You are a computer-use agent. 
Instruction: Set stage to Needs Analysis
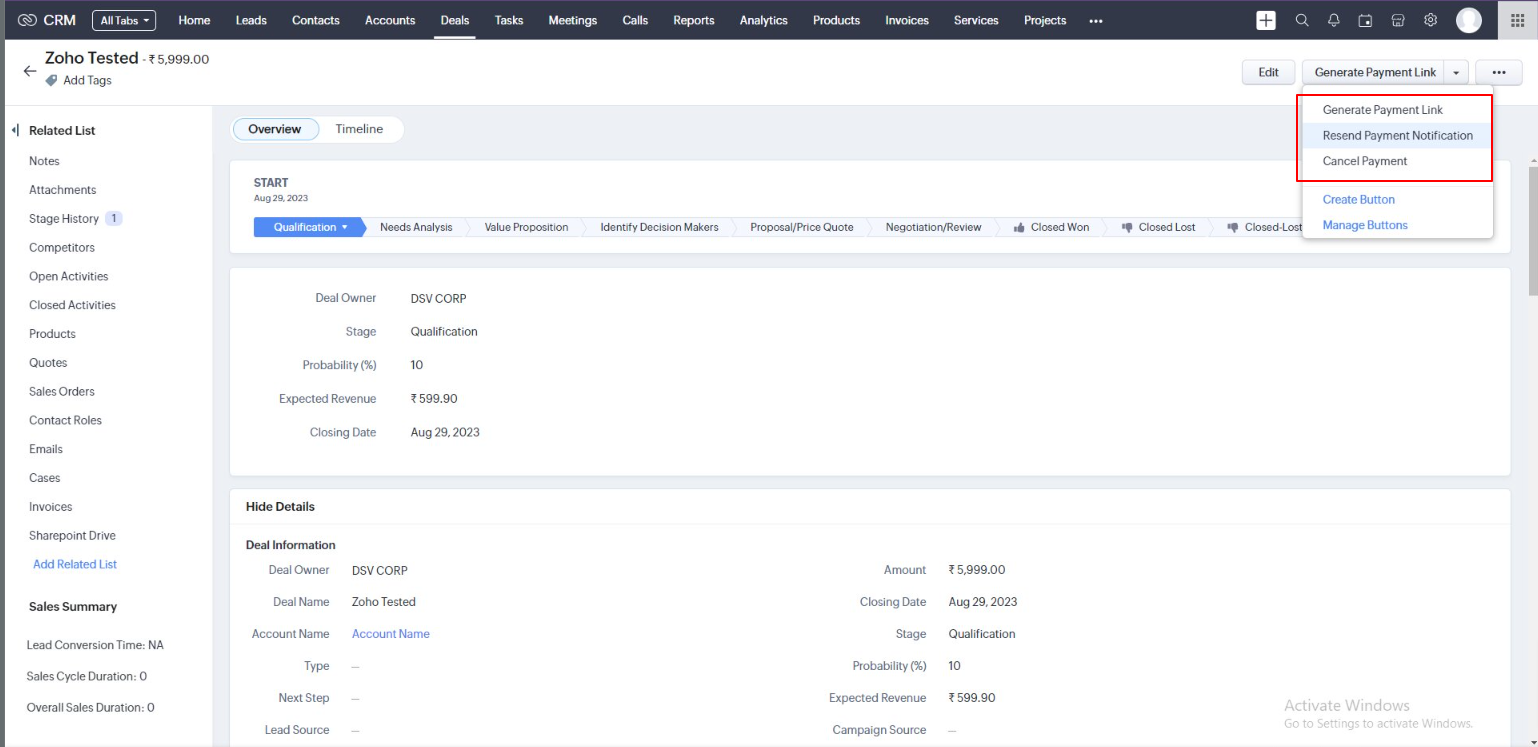(x=416, y=227)
